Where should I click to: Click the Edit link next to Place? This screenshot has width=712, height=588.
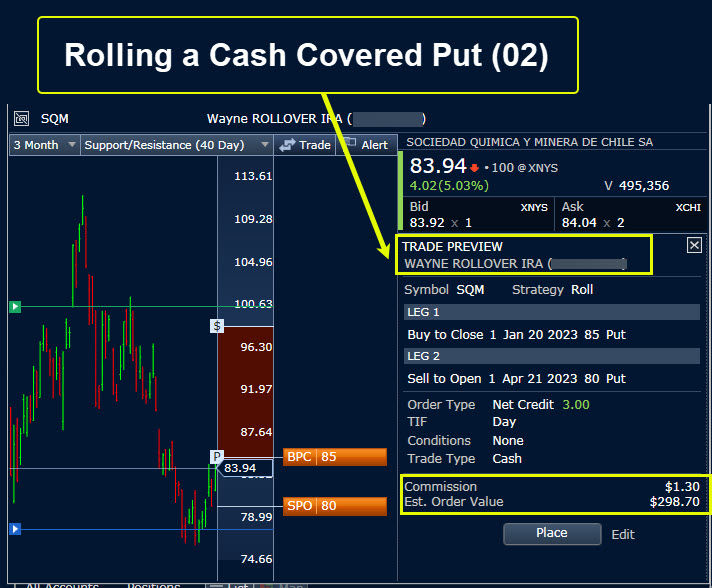coord(623,534)
